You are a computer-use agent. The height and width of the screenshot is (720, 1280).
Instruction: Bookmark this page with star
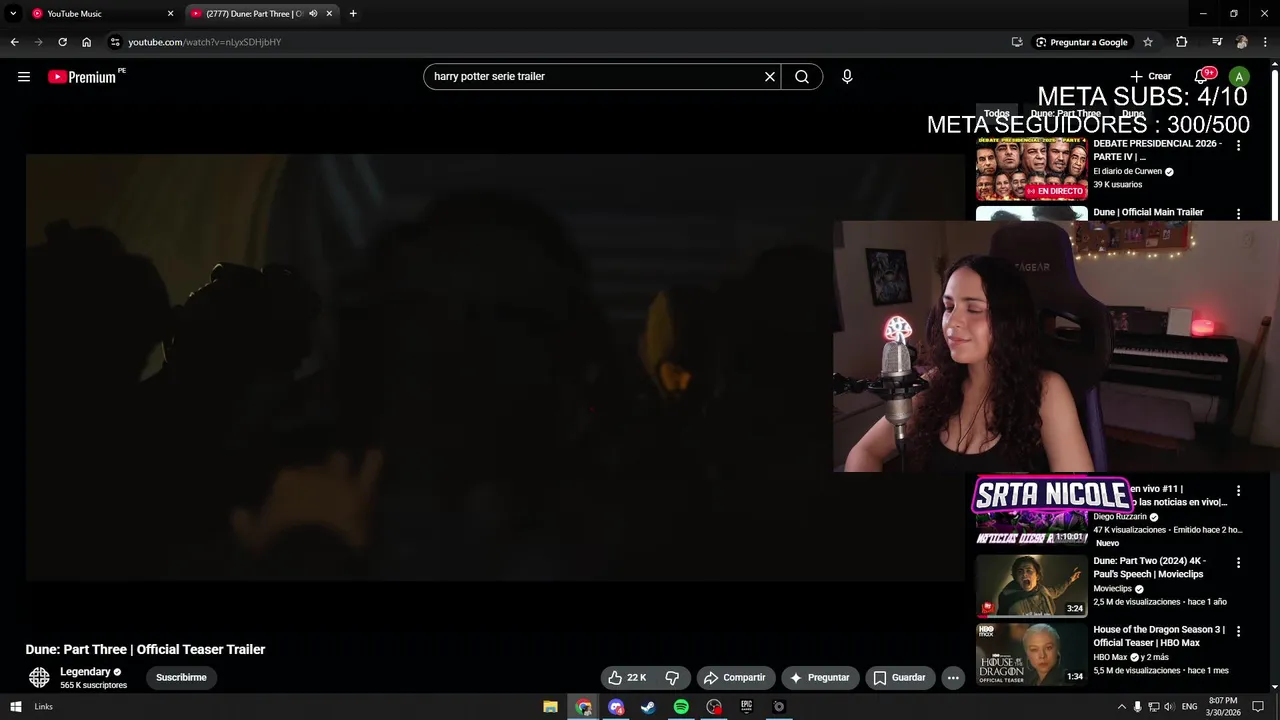[x=1148, y=42]
